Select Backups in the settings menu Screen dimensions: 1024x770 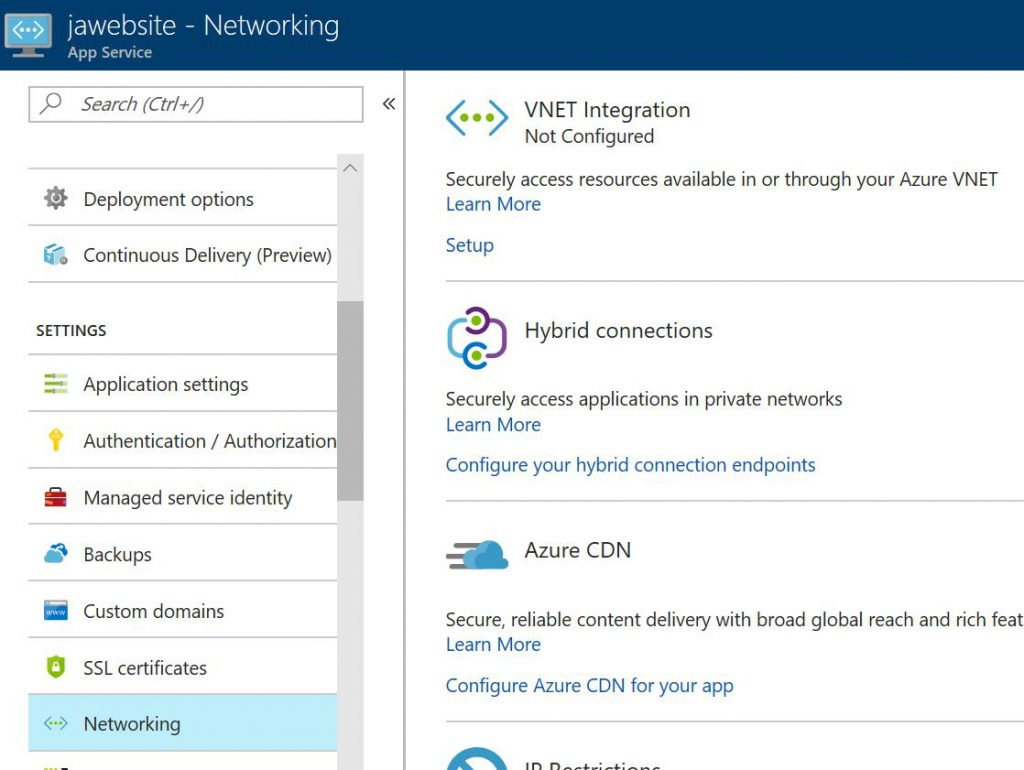[183, 554]
